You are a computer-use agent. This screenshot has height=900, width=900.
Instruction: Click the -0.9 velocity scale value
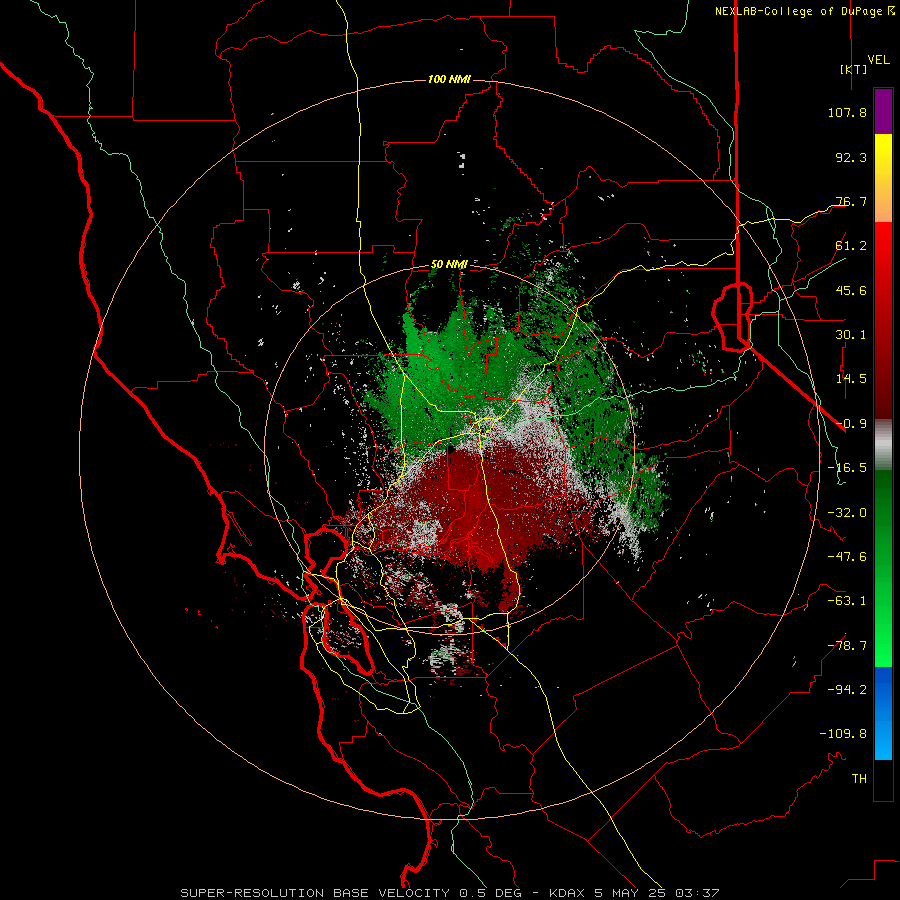pyautogui.click(x=851, y=424)
